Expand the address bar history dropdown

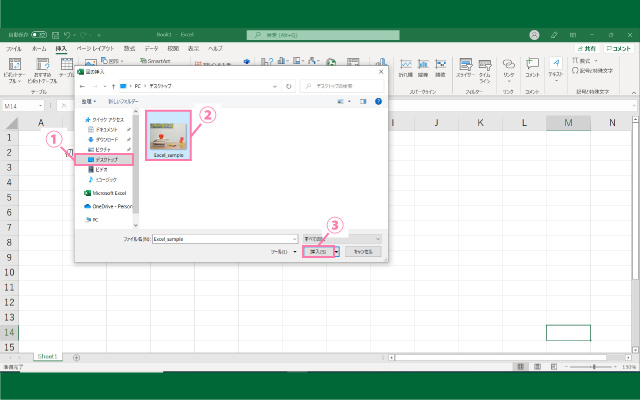(275, 86)
